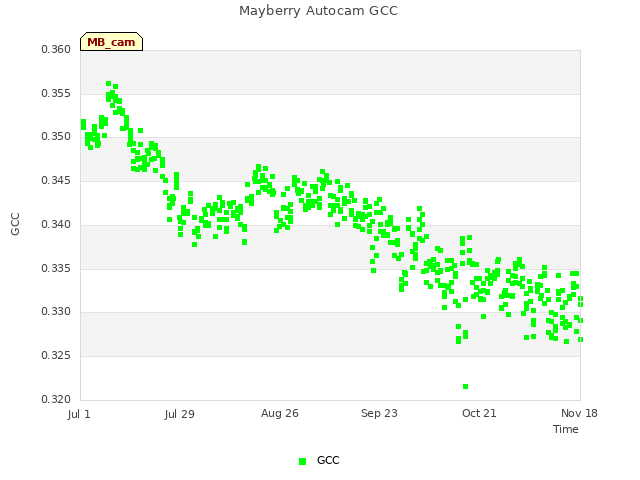Screen dimensions: 640x480
Task: Click the 0.320 y-axis value
Action: (56, 399)
